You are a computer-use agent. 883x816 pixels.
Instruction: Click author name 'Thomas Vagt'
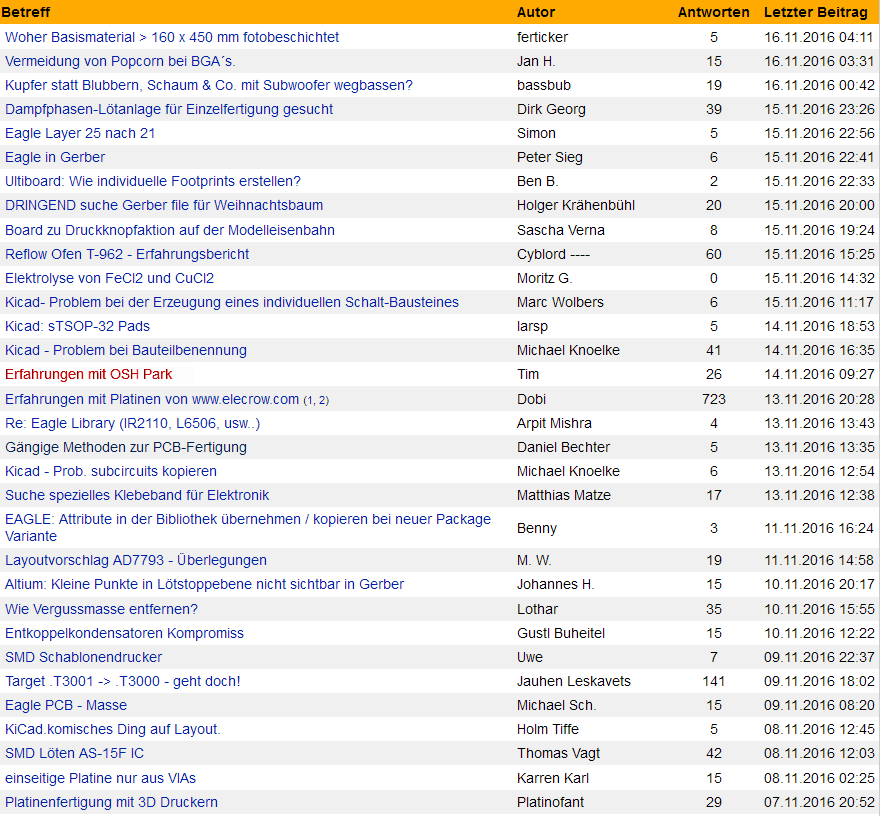click(559, 753)
